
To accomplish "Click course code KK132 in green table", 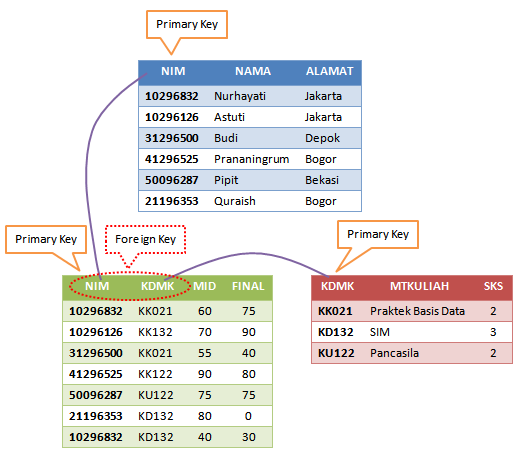I will pos(155,332).
